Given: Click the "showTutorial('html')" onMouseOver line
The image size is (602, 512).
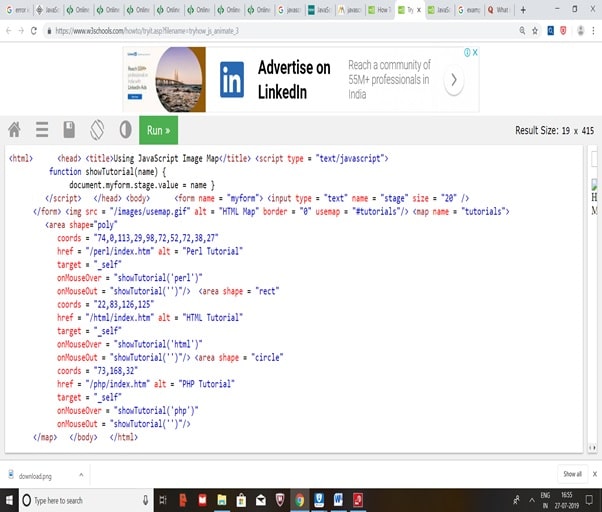Looking at the screenshot, I should point(129,344).
